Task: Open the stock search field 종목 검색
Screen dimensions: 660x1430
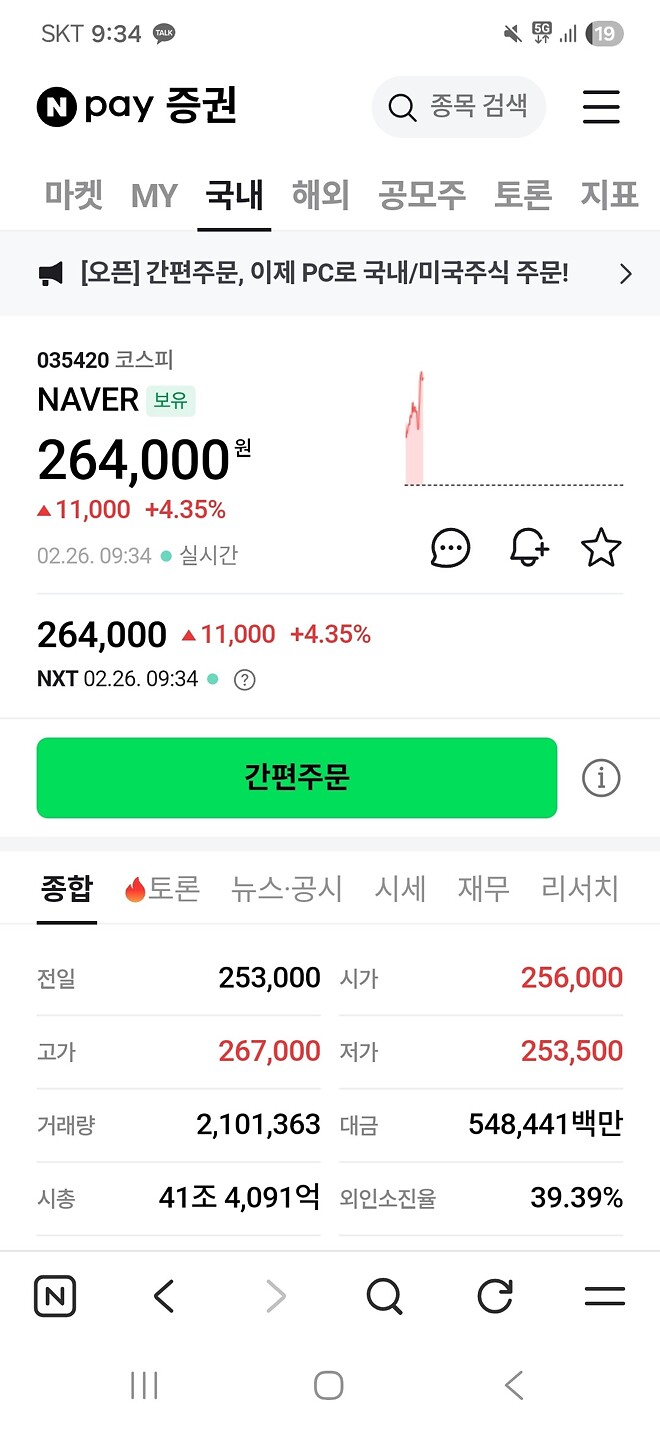Action: click(x=459, y=107)
